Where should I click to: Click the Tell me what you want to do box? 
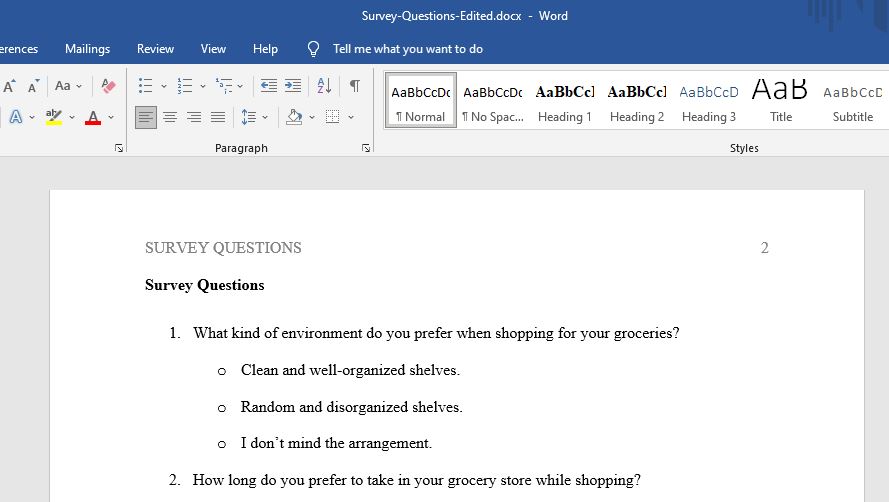point(408,49)
